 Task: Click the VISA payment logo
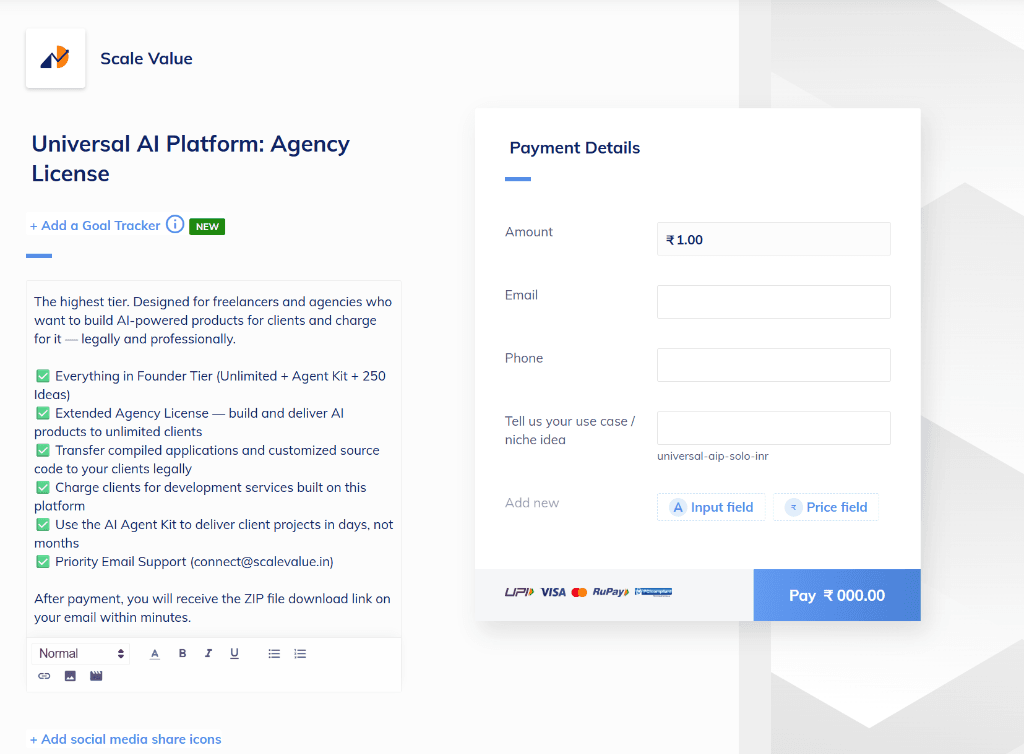tap(553, 592)
